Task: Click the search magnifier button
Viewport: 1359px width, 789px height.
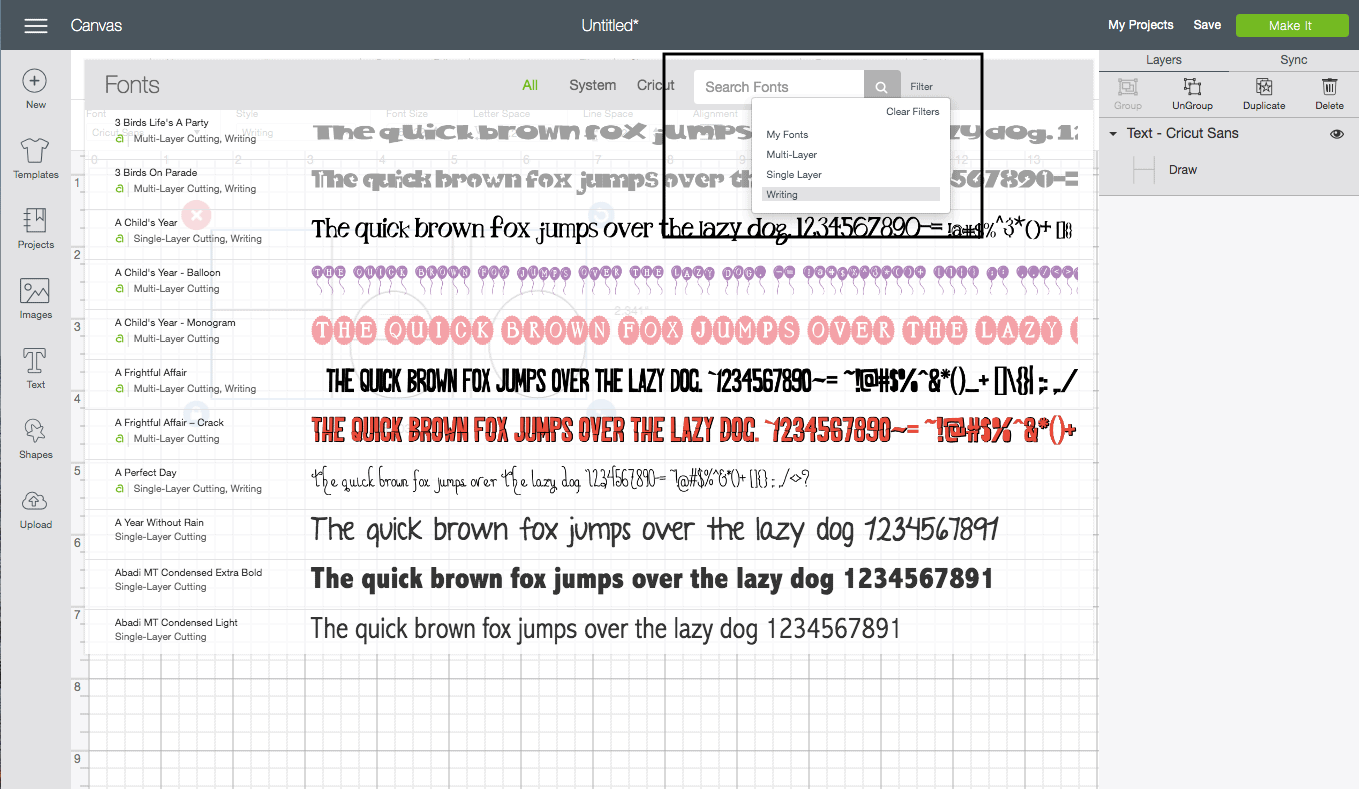Action: point(881,87)
